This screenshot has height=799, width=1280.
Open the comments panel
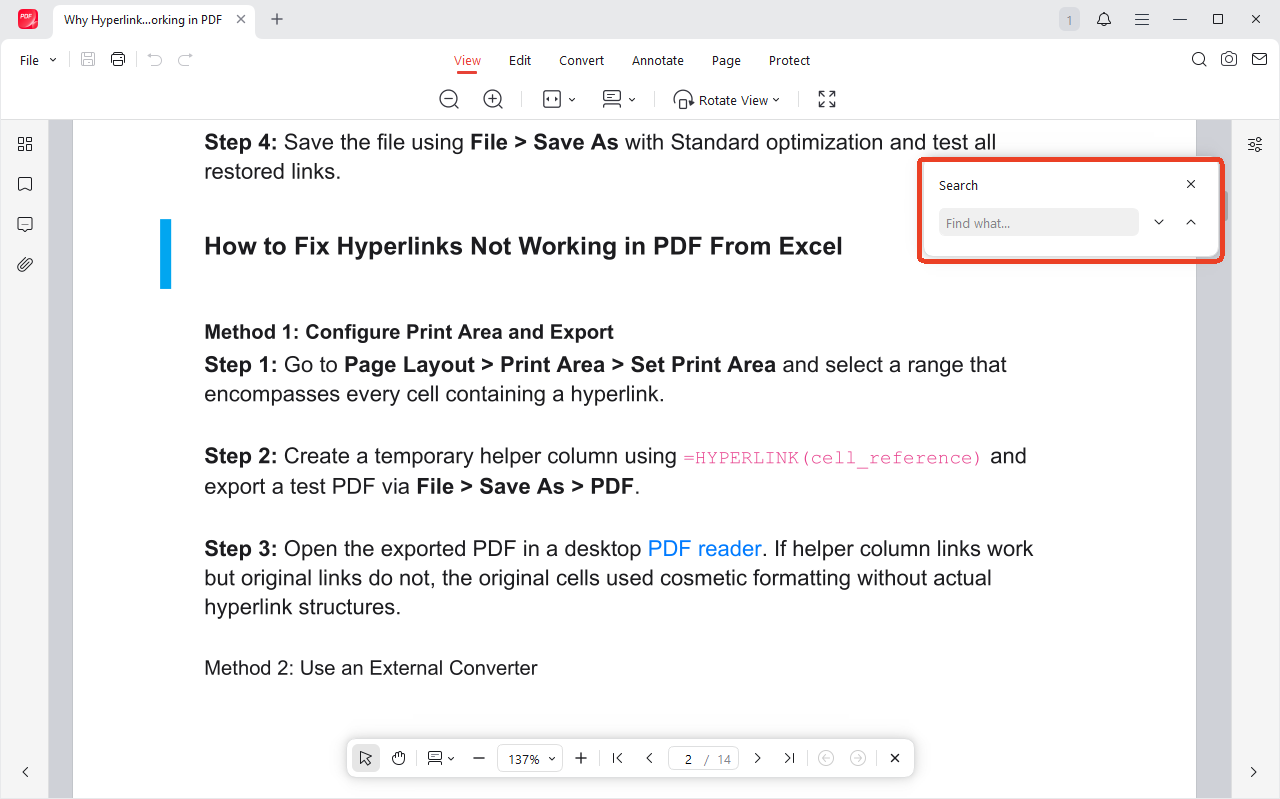click(25, 224)
